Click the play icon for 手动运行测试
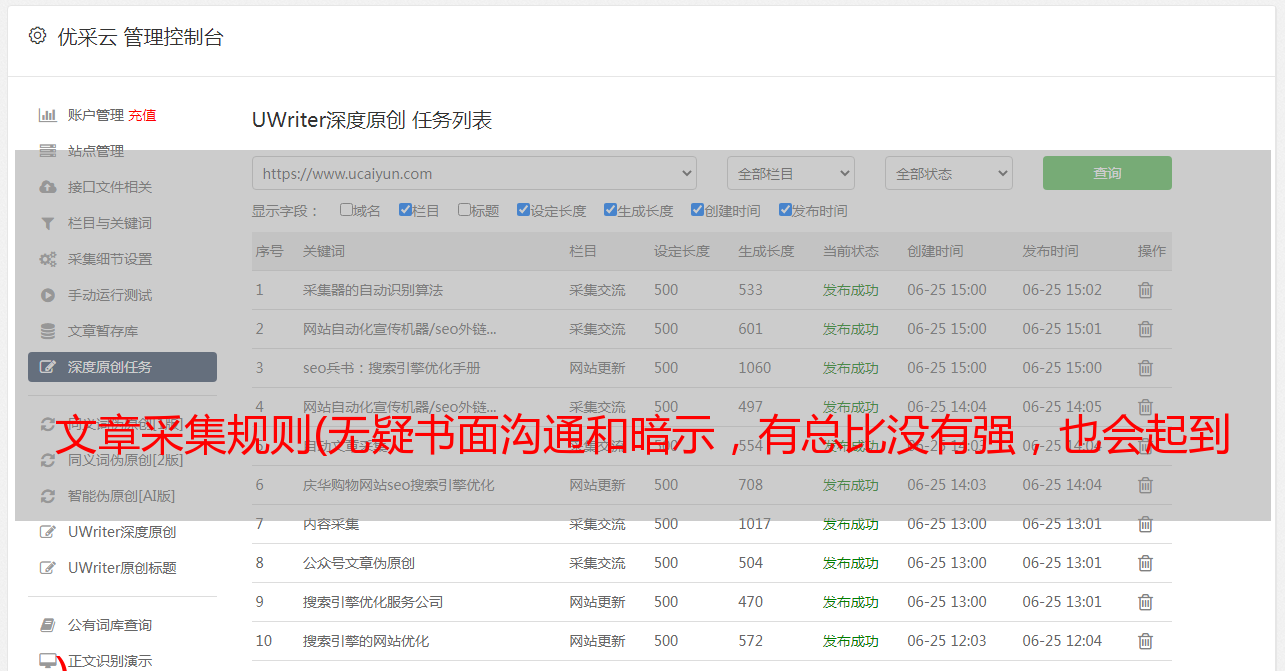Image resolution: width=1285 pixels, height=671 pixels. pos(47,295)
